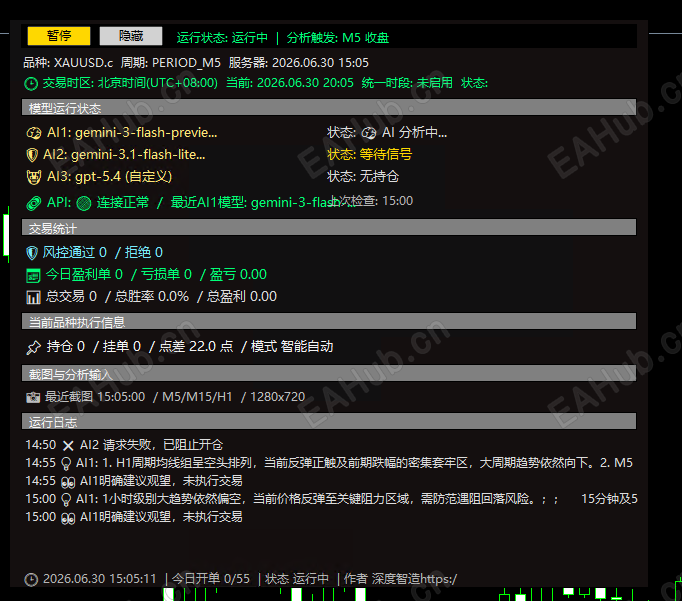The image size is (682, 601).
Task: Click the clock icon beside 交易时区
Action: (31, 83)
